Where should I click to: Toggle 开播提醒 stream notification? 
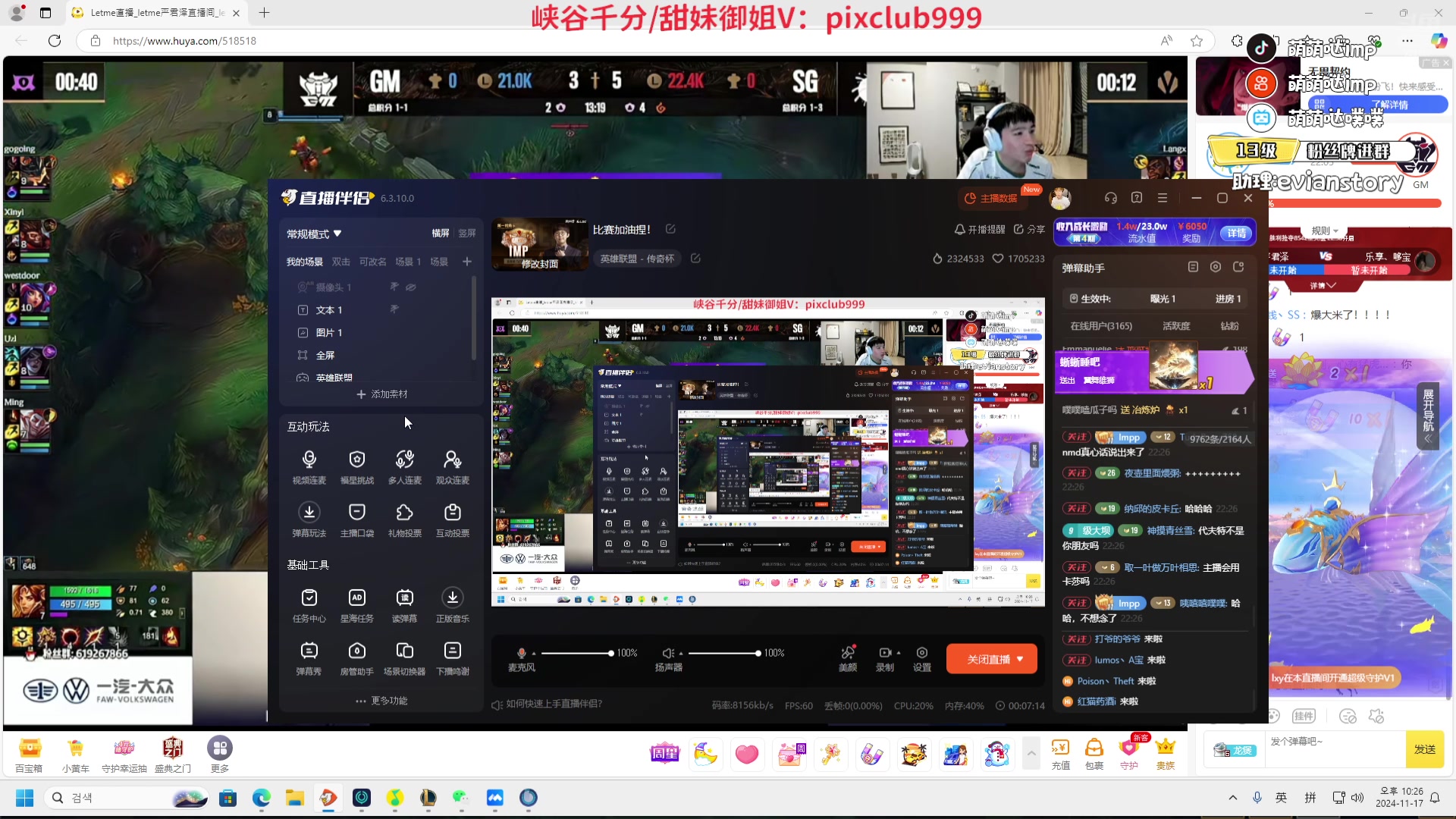coord(980,229)
